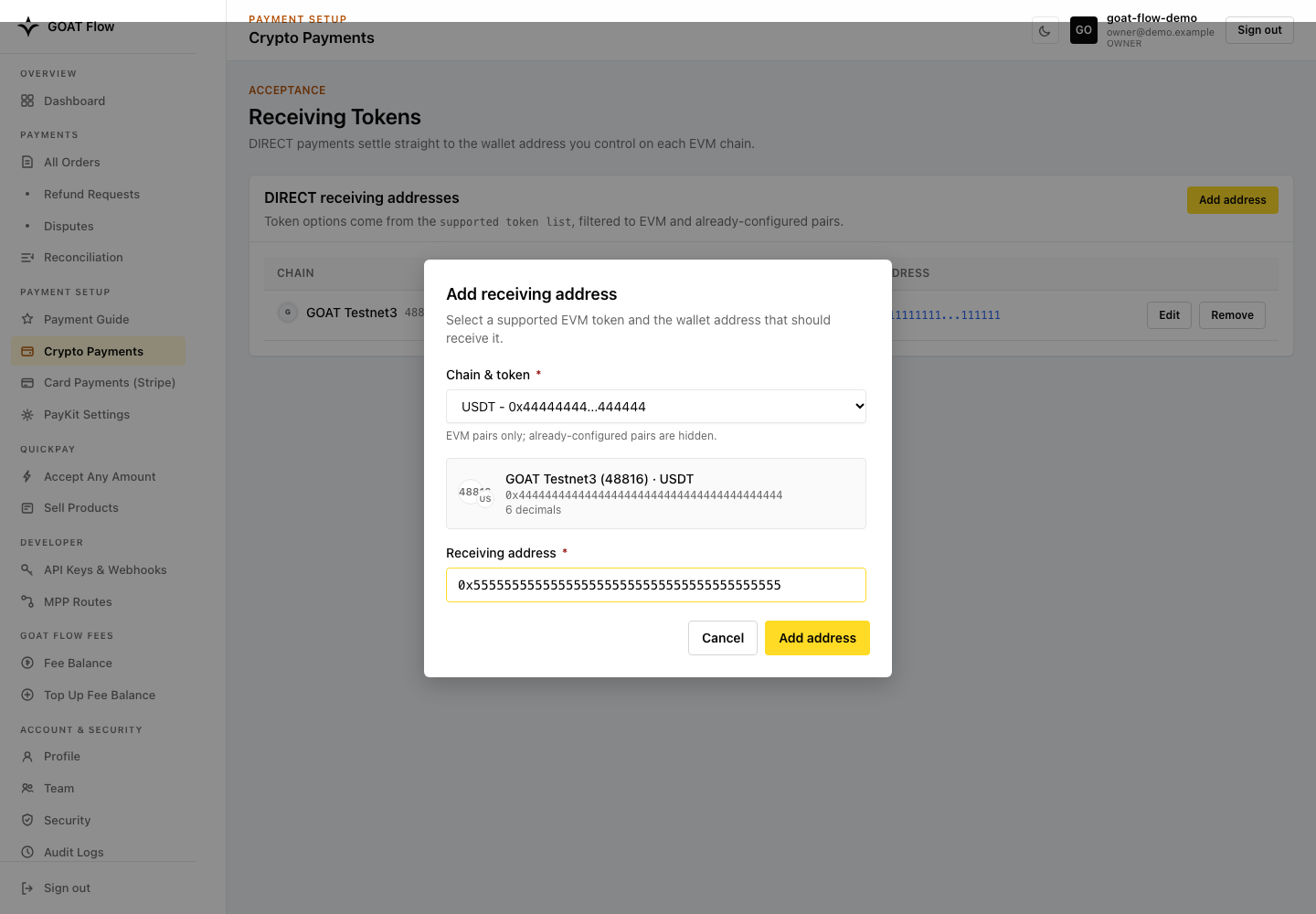Click the GO account avatar
The image size is (1316, 914).
click(1084, 30)
